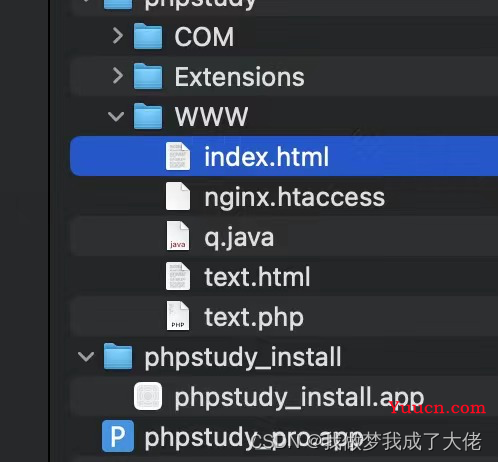Screen dimensions: 498x462
Task: Click the text.php file icon
Action: click(x=178, y=316)
